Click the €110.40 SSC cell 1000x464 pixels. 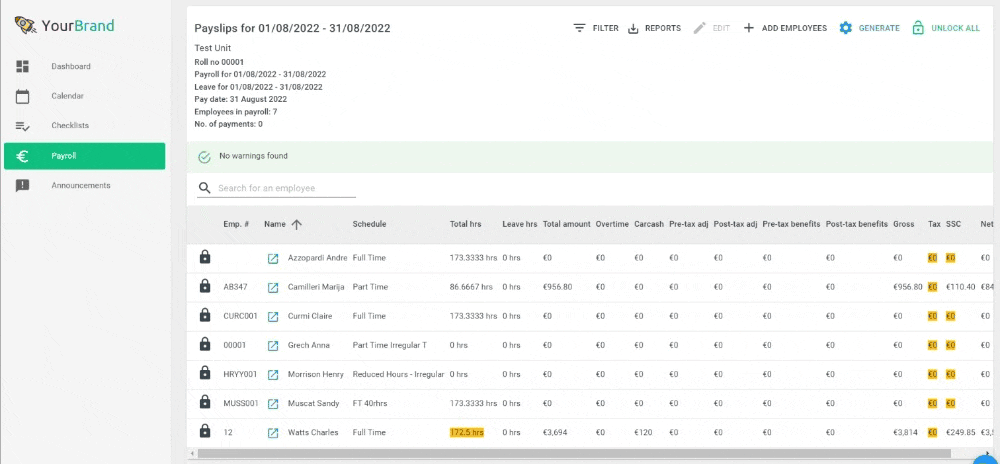click(x=960, y=287)
